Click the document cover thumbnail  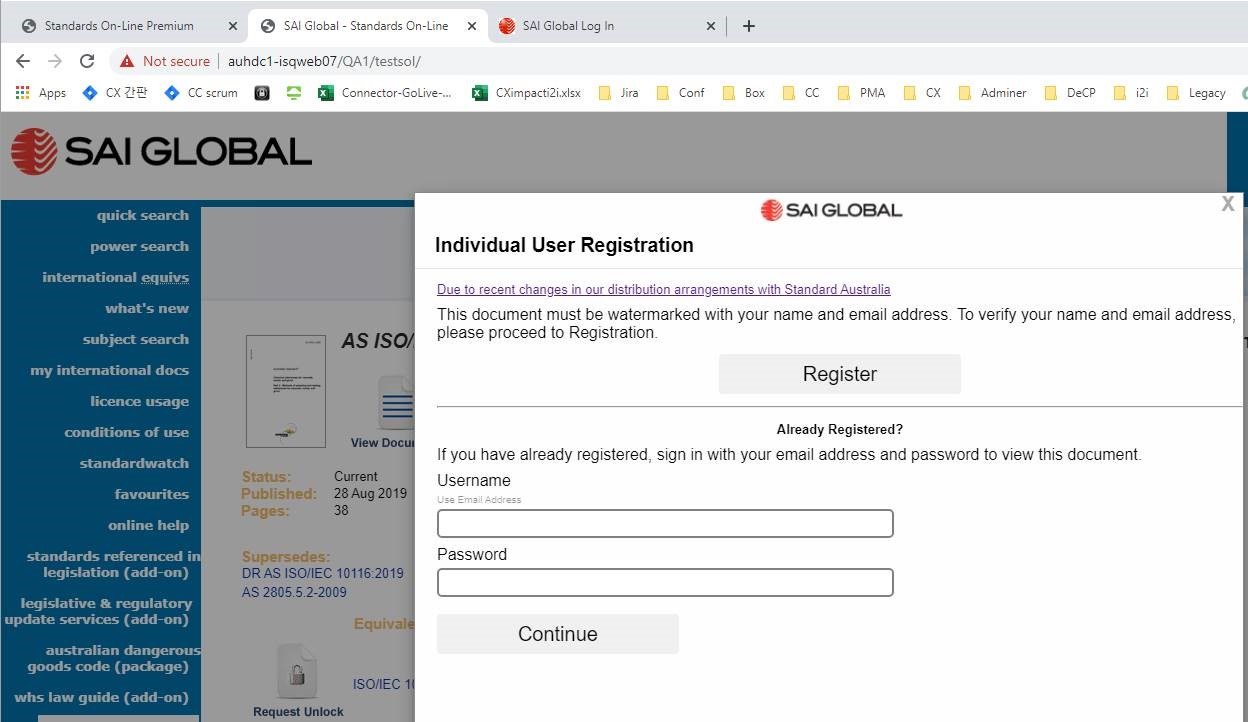286,391
